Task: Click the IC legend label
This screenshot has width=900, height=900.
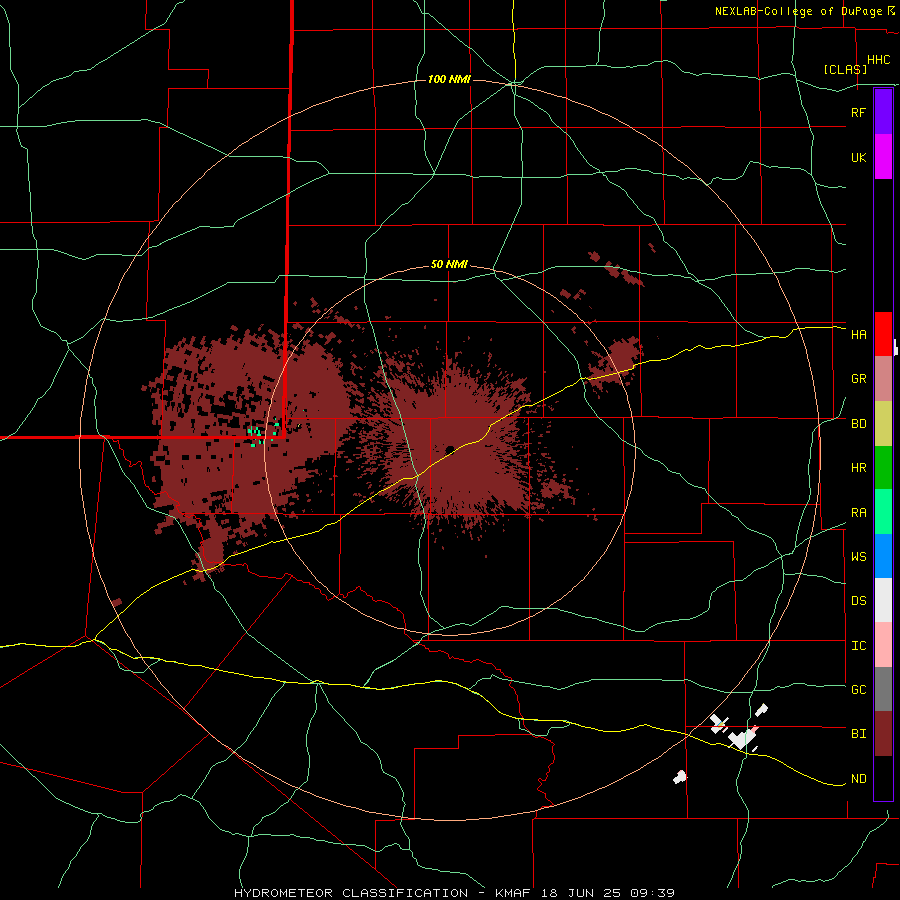Action: [858, 646]
